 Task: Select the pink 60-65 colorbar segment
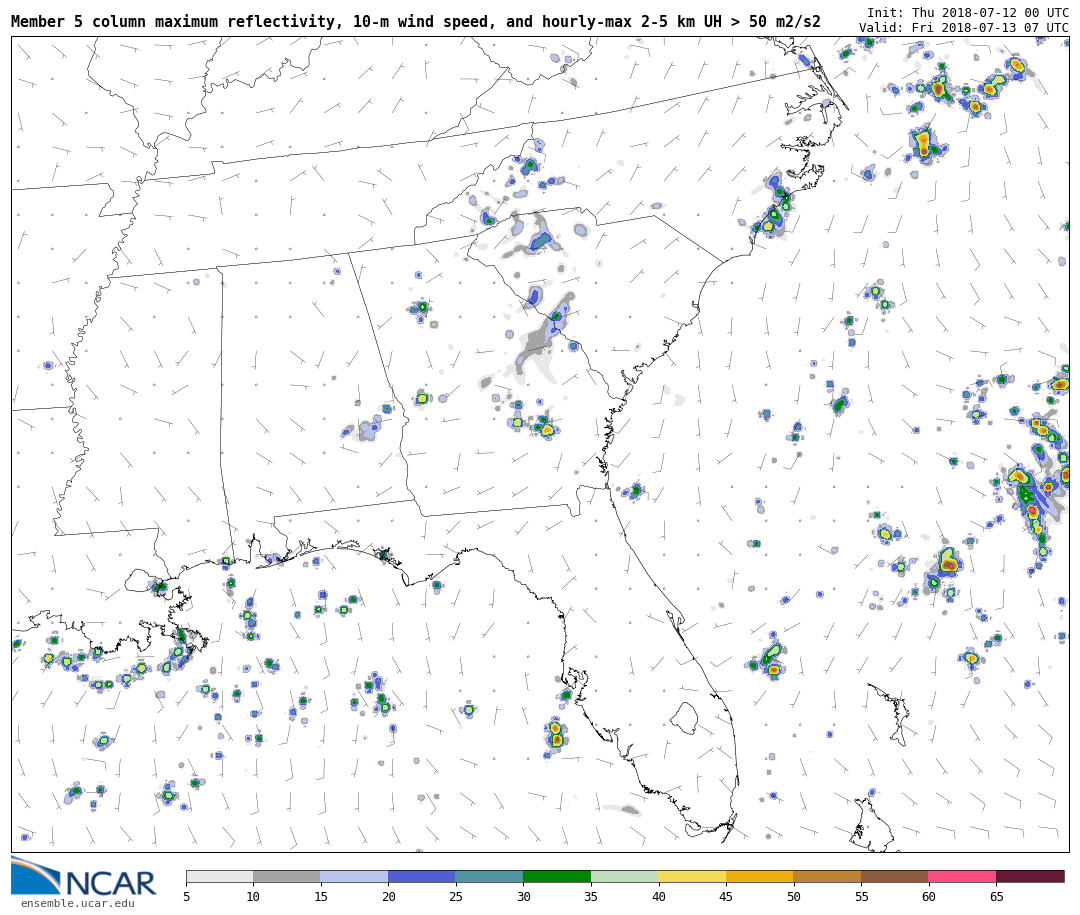(x=962, y=876)
